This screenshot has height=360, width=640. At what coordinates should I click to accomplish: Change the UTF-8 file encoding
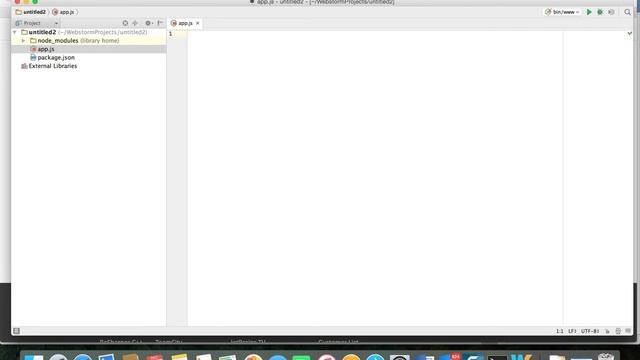pyautogui.click(x=590, y=331)
